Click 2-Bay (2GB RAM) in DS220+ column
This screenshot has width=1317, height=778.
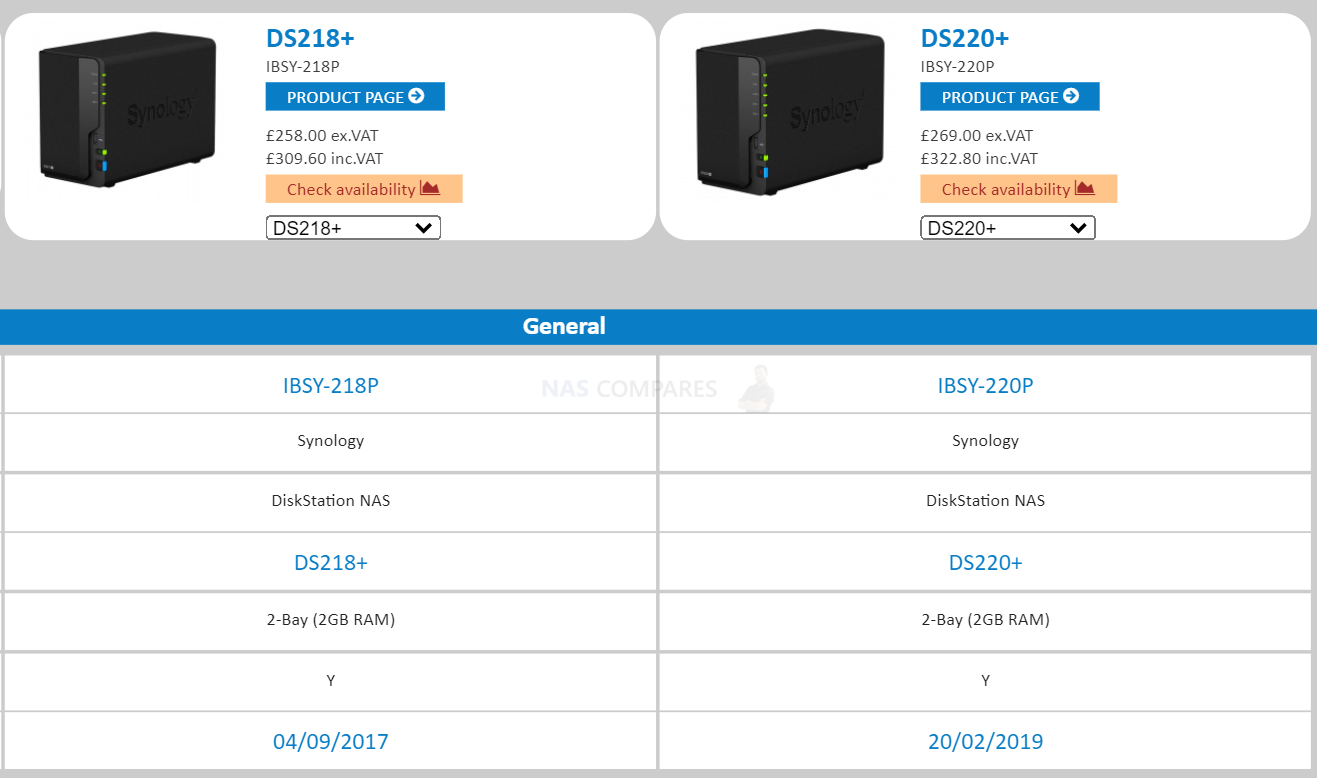tap(986, 620)
